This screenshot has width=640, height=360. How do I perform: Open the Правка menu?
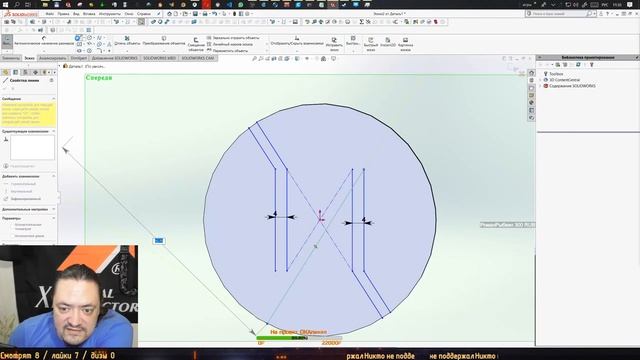tap(63, 14)
